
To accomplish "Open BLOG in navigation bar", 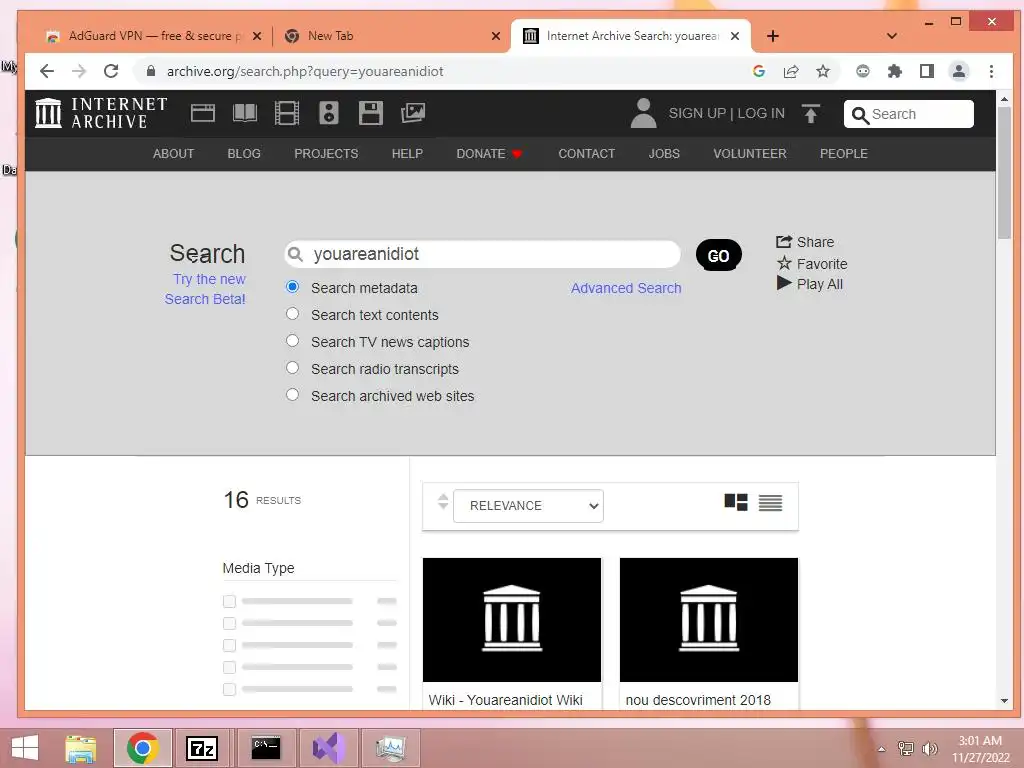I will pyautogui.click(x=244, y=153).
